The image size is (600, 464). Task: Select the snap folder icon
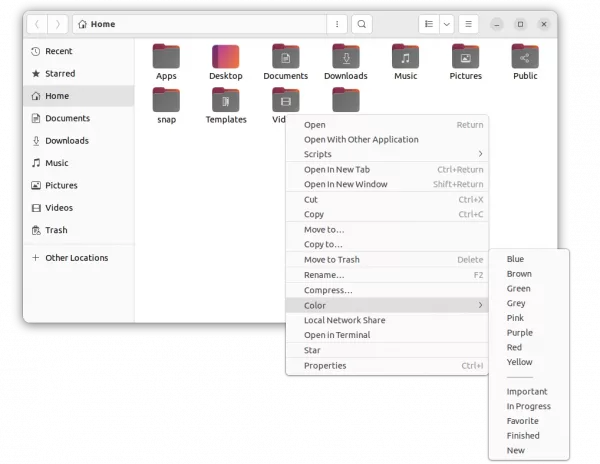click(x=166, y=100)
